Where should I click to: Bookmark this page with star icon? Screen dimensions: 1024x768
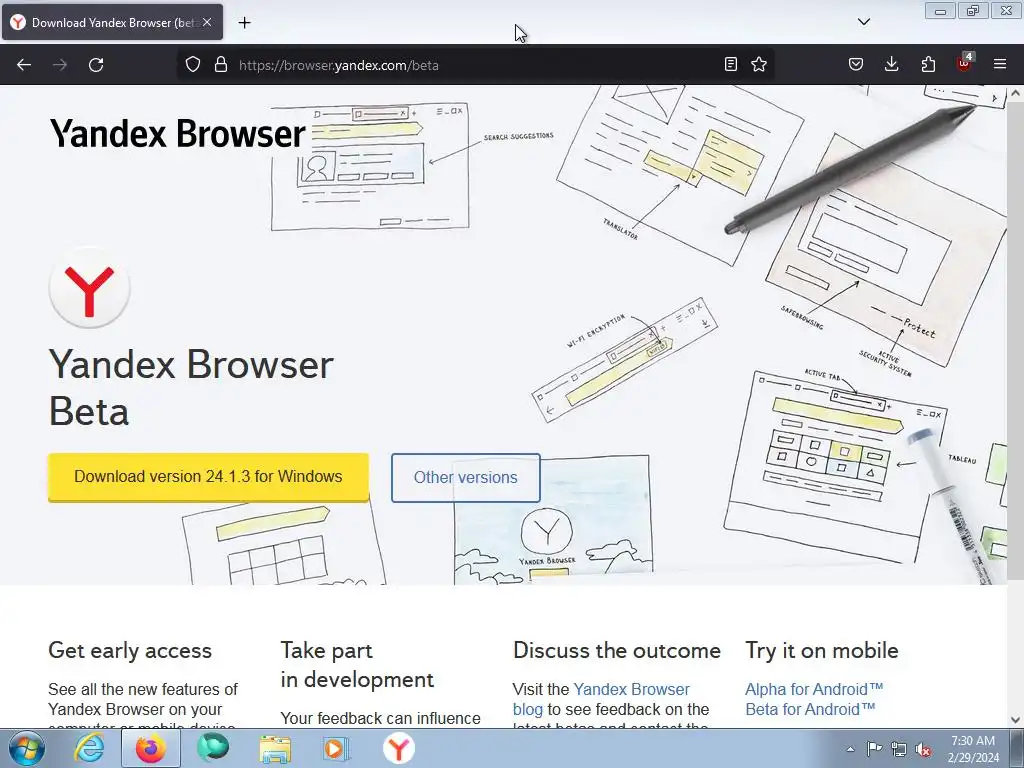pyautogui.click(x=759, y=64)
